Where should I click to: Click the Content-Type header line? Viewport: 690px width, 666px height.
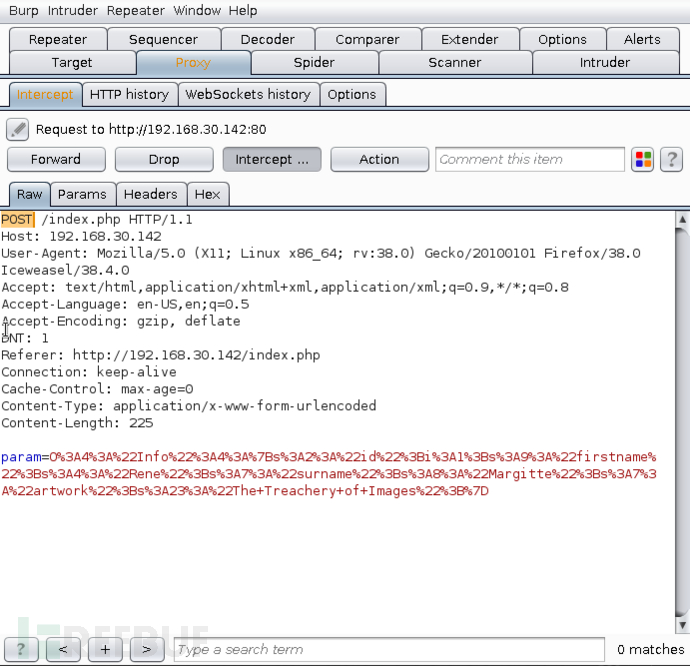pos(189,405)
